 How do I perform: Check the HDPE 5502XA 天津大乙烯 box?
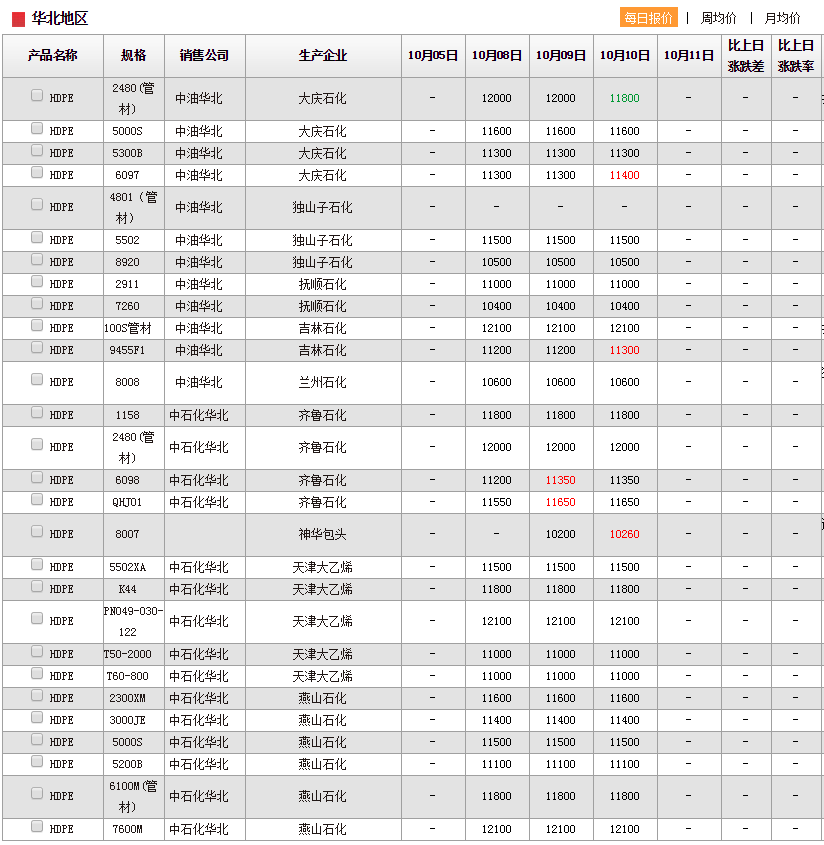[x=37, y=564]
